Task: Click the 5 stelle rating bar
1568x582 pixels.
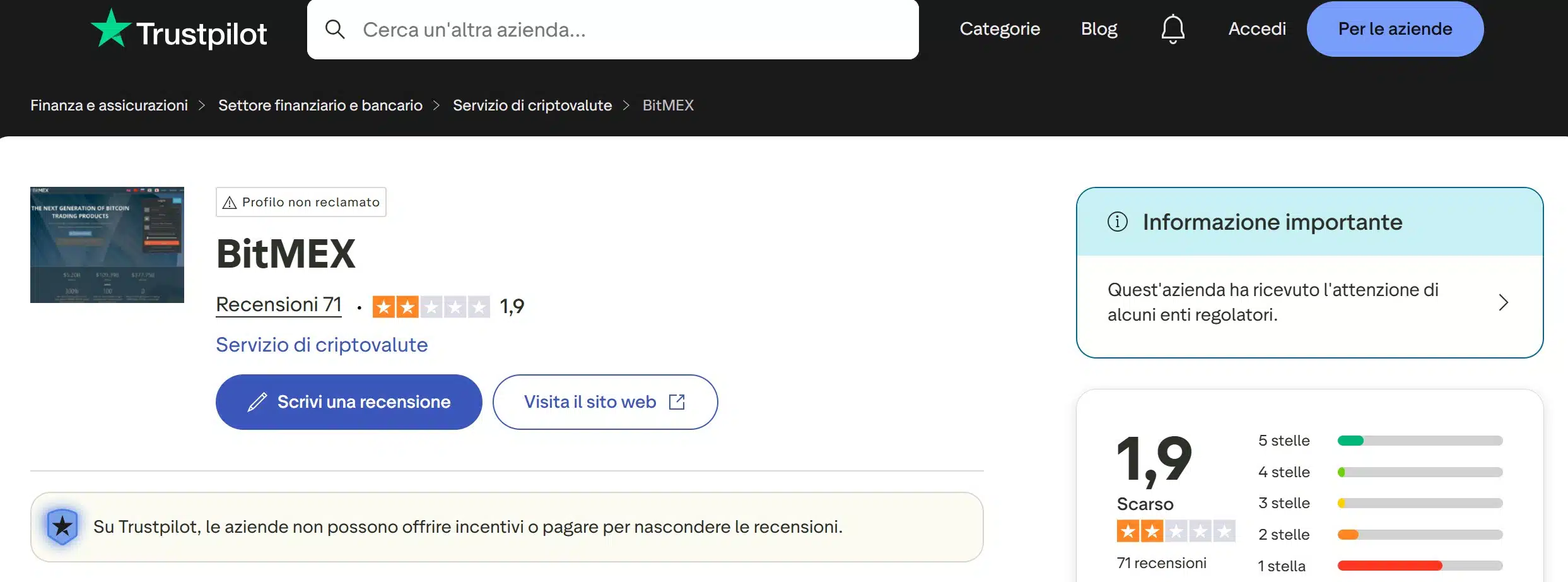Action: pos(1421,440)
